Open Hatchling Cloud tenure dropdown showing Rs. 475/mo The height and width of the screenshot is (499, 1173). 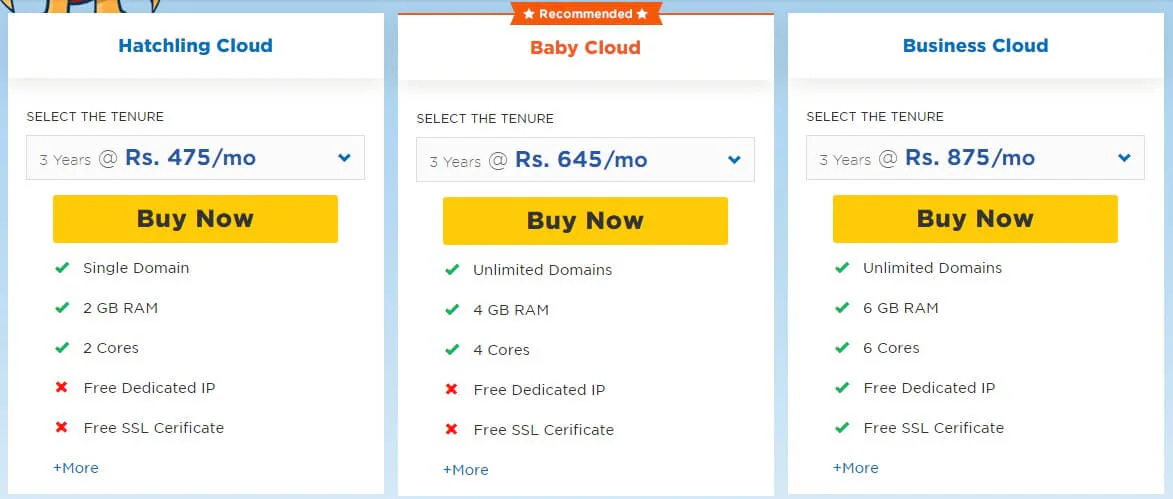click(x=195, y=158)
